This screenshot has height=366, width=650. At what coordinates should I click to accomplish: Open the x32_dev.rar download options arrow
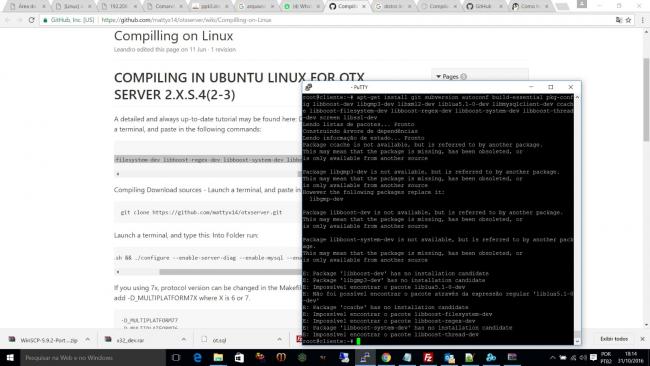tap(183, 339)
